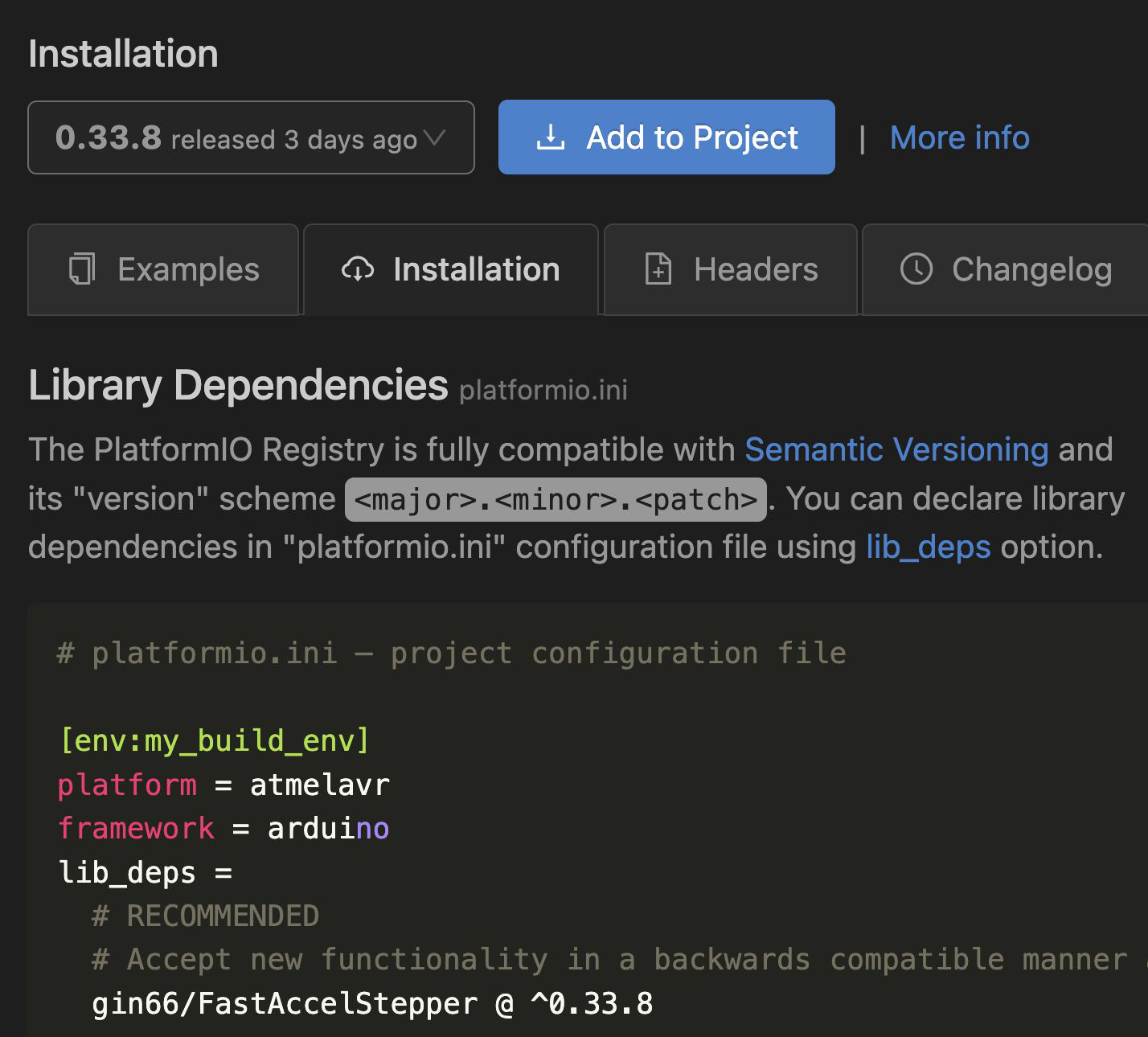Click the '# RECOMMENDED' comment line
Viewport: 1148px width, 1037px height.
click(x=206, y=916)
